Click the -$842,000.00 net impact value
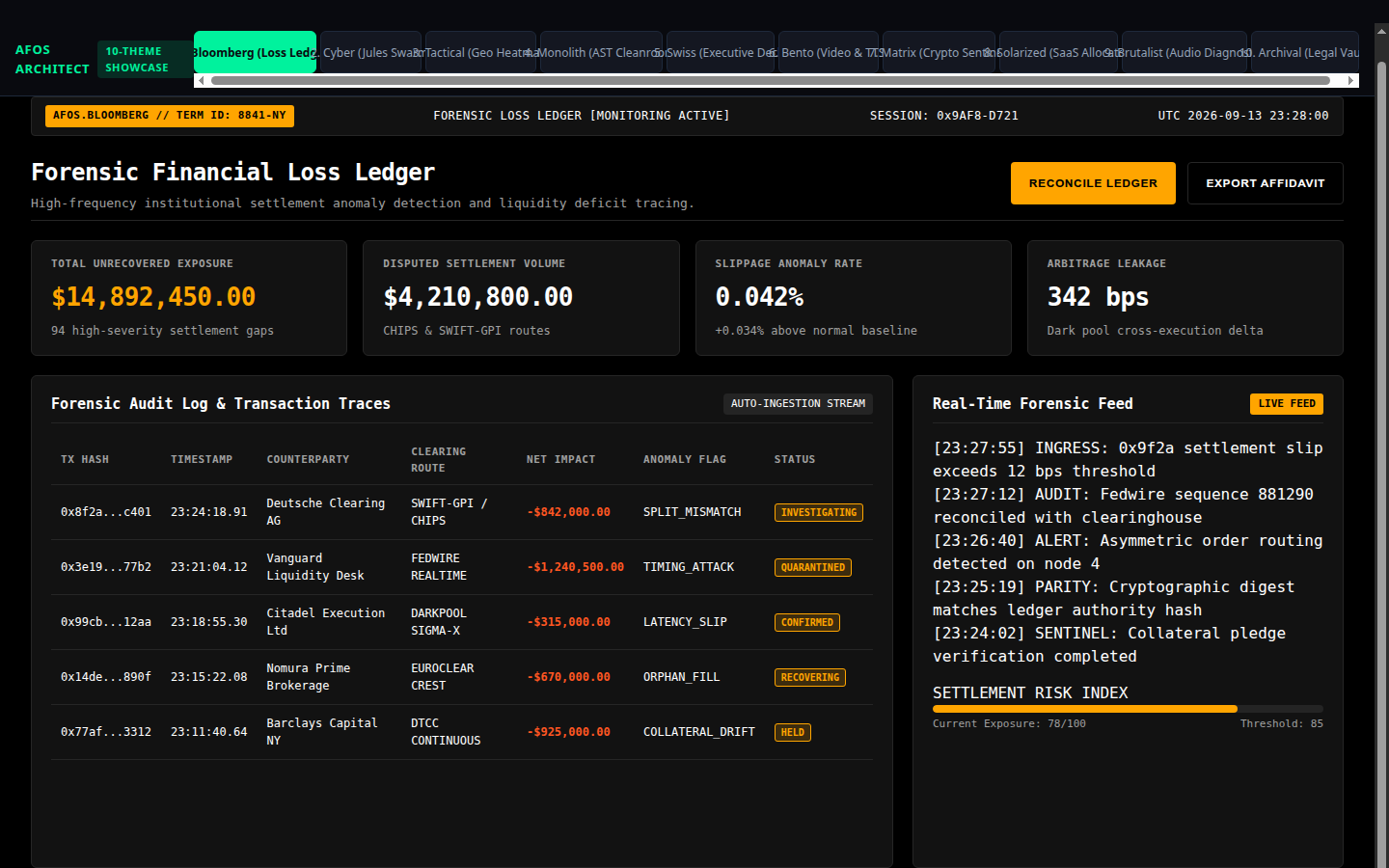Screen dimensions: 1389x868 click(568, 512)
